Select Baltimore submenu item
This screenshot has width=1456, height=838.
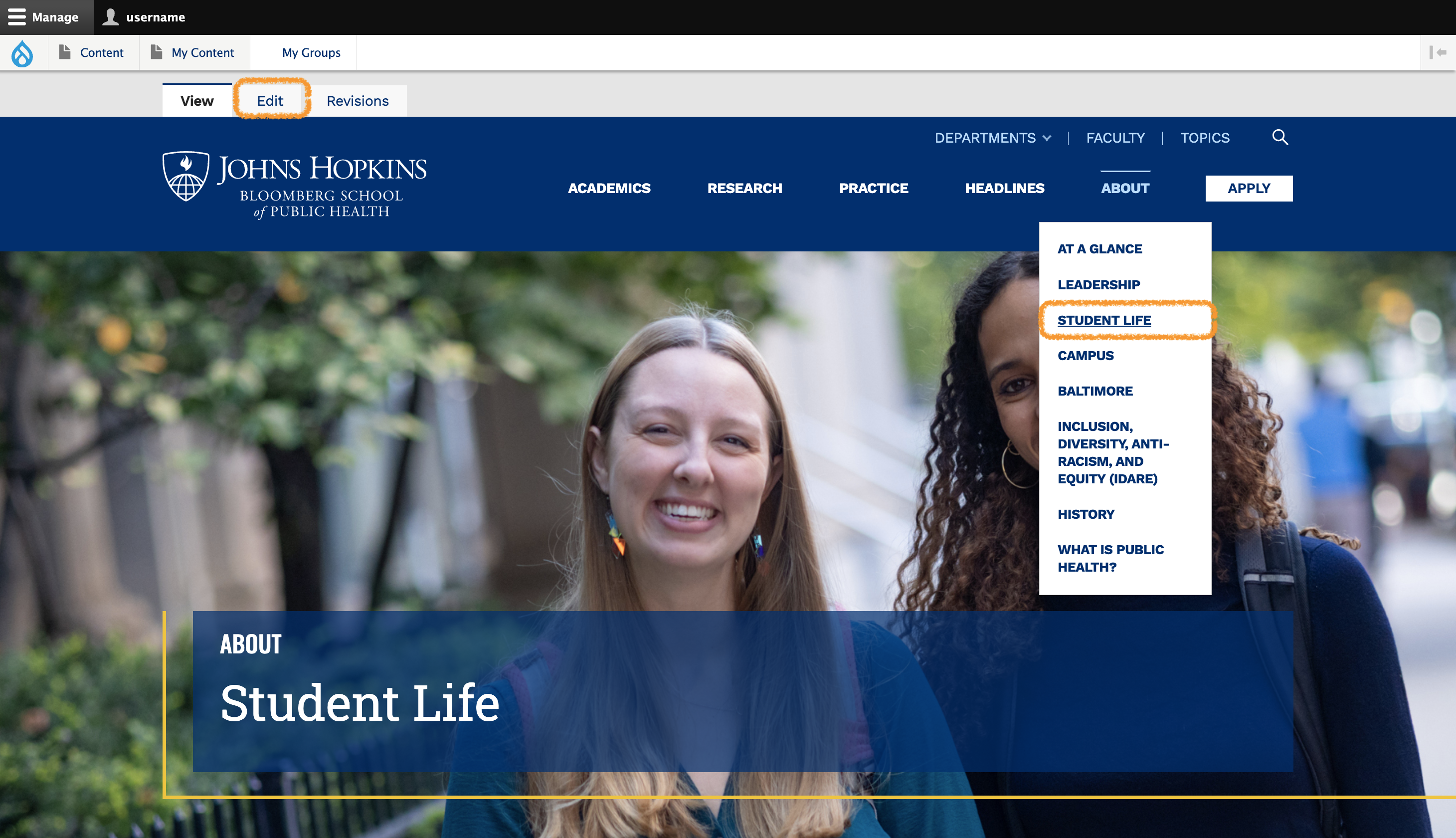pos(1094,392)
